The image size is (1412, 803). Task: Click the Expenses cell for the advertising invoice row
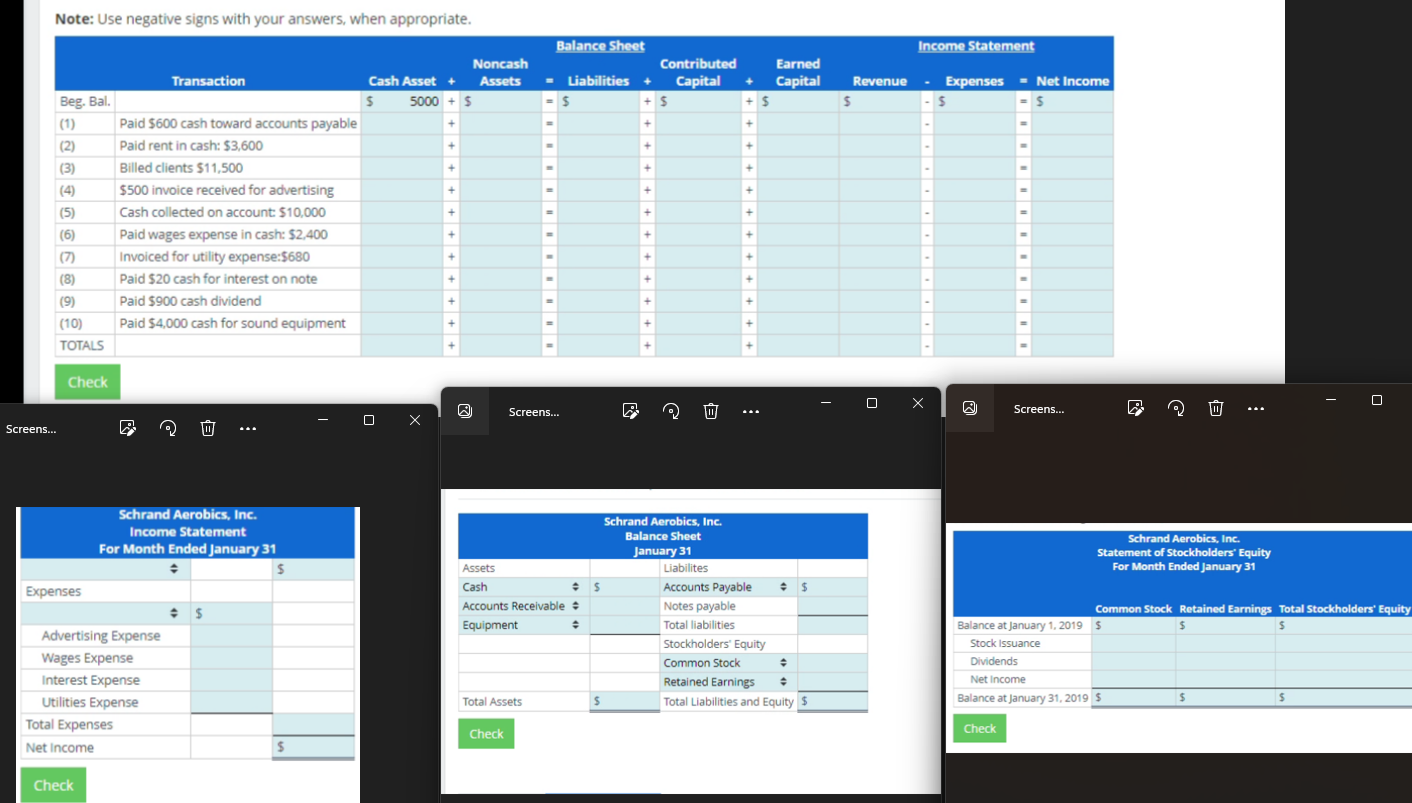[x=973, y=190]
